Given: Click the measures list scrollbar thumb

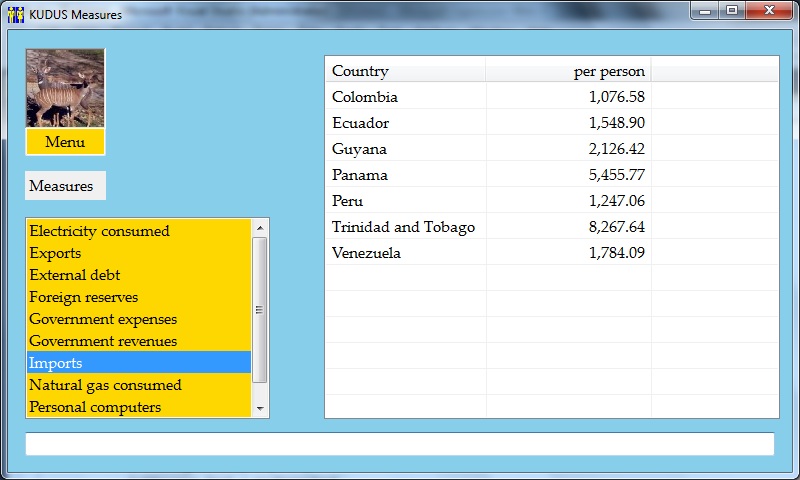Looking at the screenshot, I should (x=260, y=309).
